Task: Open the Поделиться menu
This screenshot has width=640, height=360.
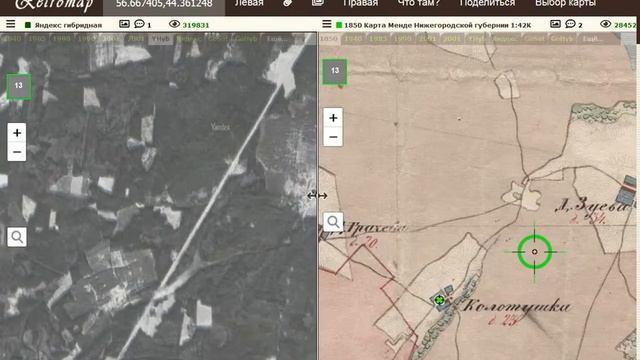Action: coord(487,4)
